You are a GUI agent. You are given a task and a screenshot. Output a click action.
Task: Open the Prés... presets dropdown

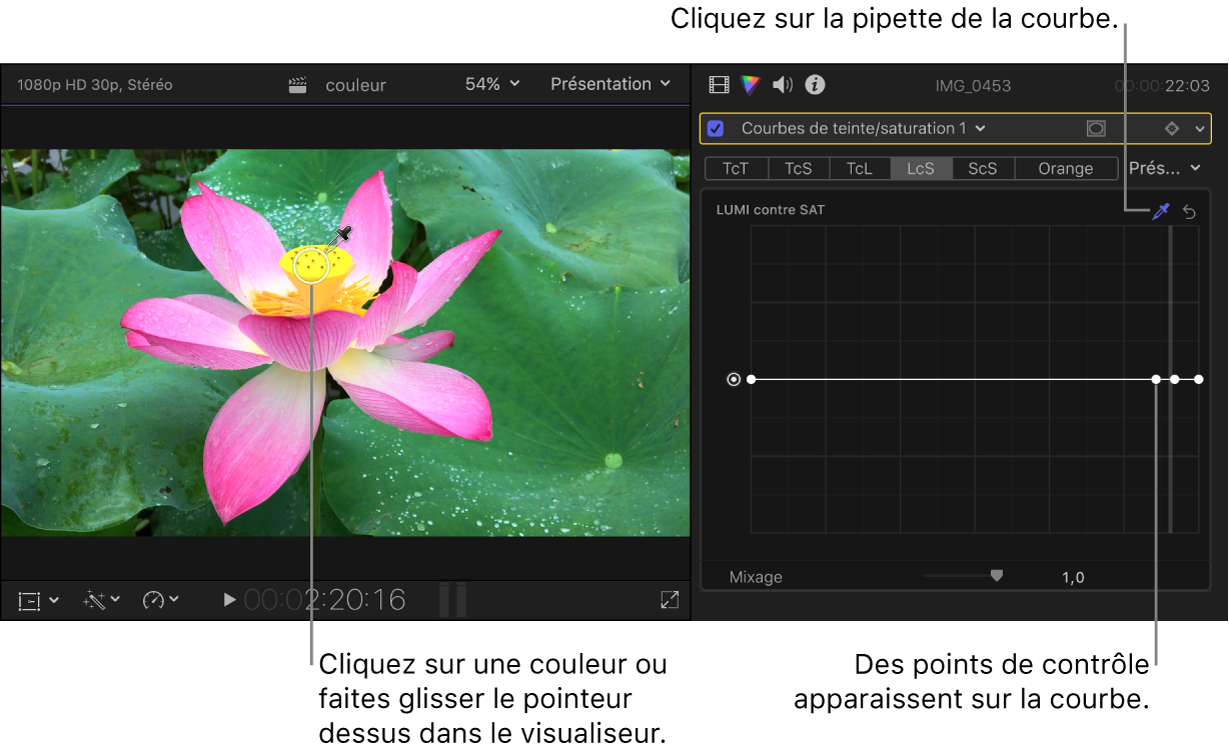[1163, 168]
